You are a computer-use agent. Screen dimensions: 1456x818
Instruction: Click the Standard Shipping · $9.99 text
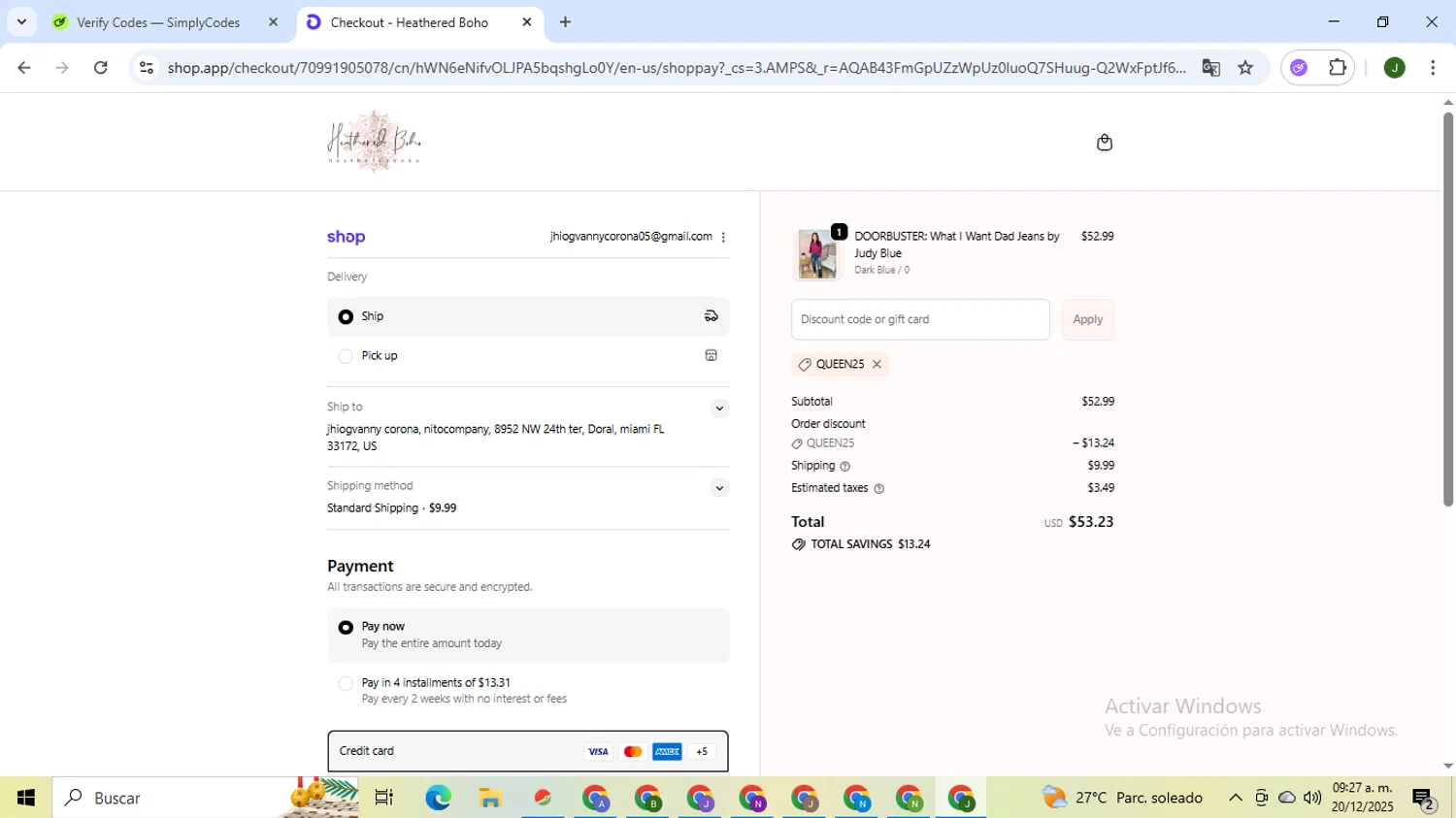[x=391, y=508]
